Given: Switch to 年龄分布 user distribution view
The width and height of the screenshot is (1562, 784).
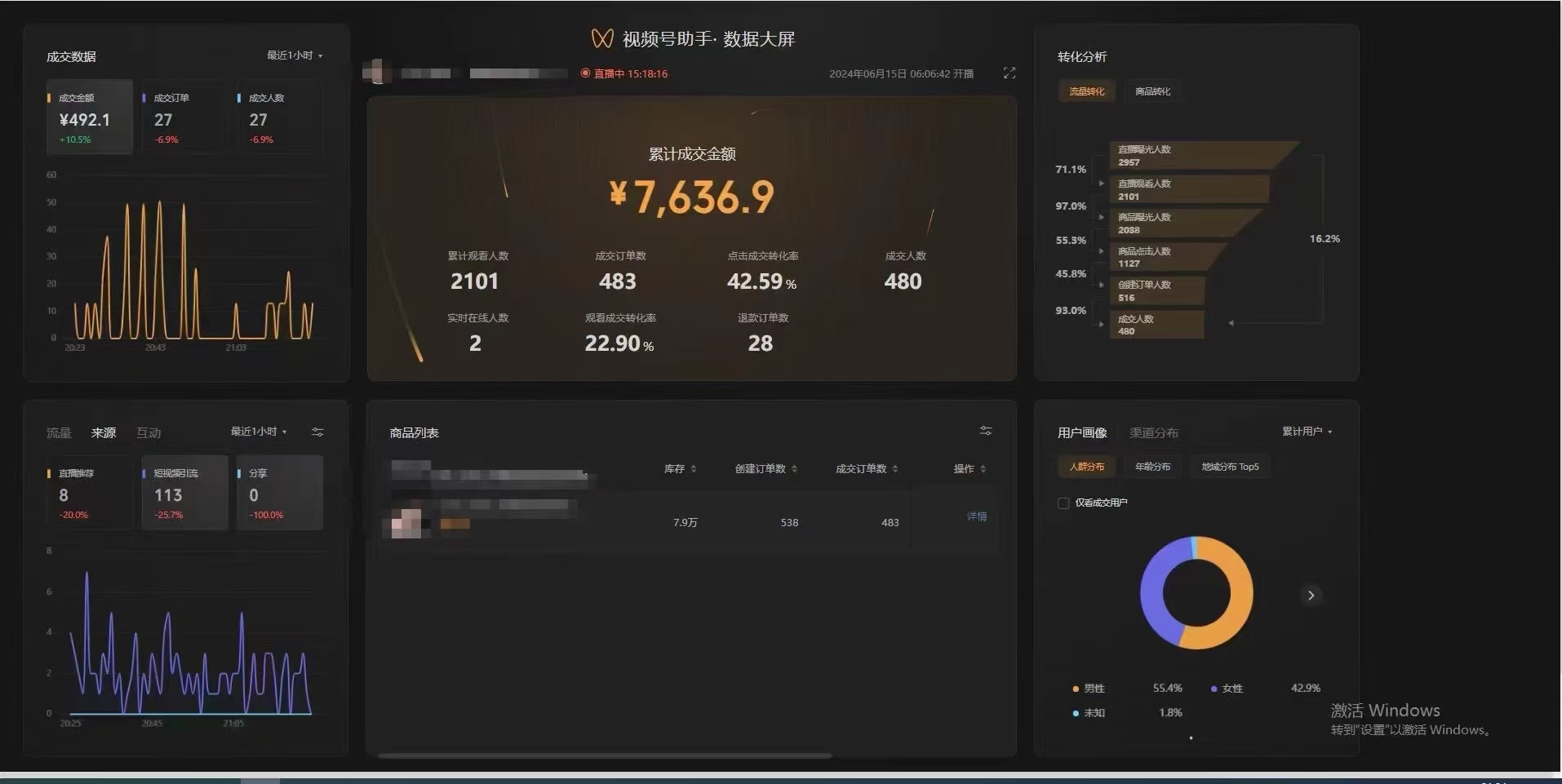Looking at the screenshot, I should (1152, 467).
